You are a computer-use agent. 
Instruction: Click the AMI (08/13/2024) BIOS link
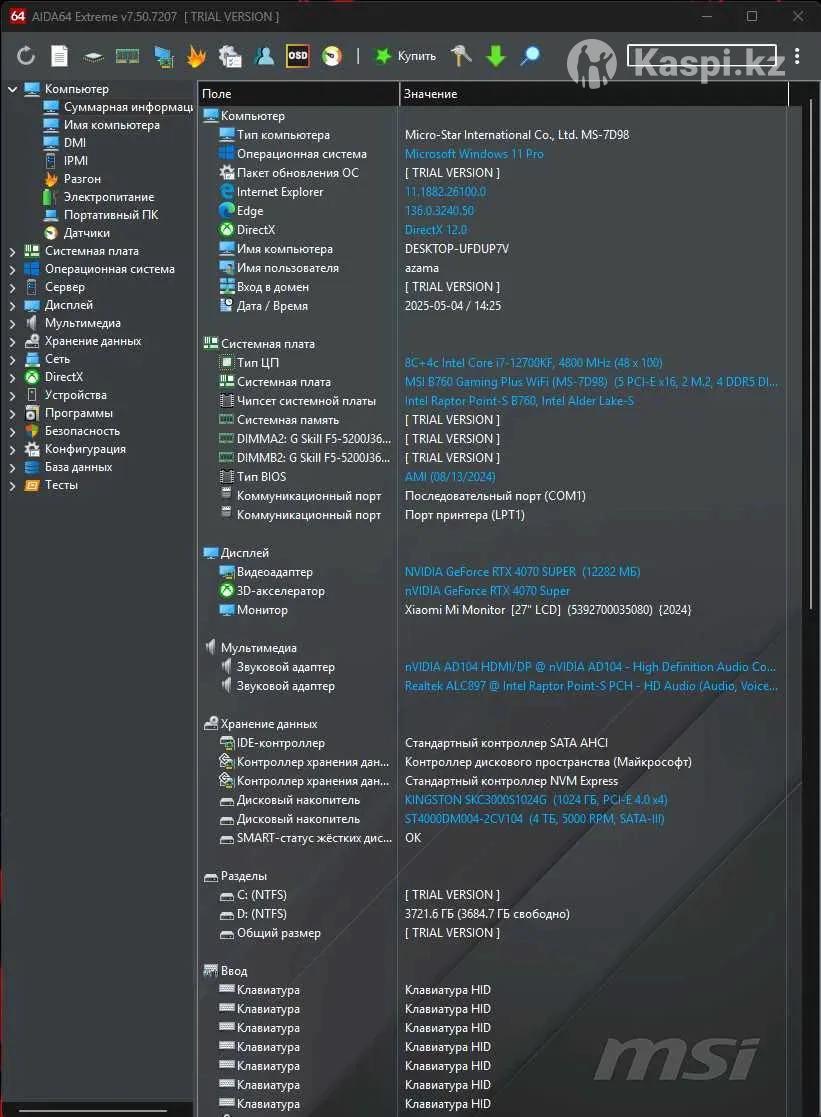(x=450, y=477)
